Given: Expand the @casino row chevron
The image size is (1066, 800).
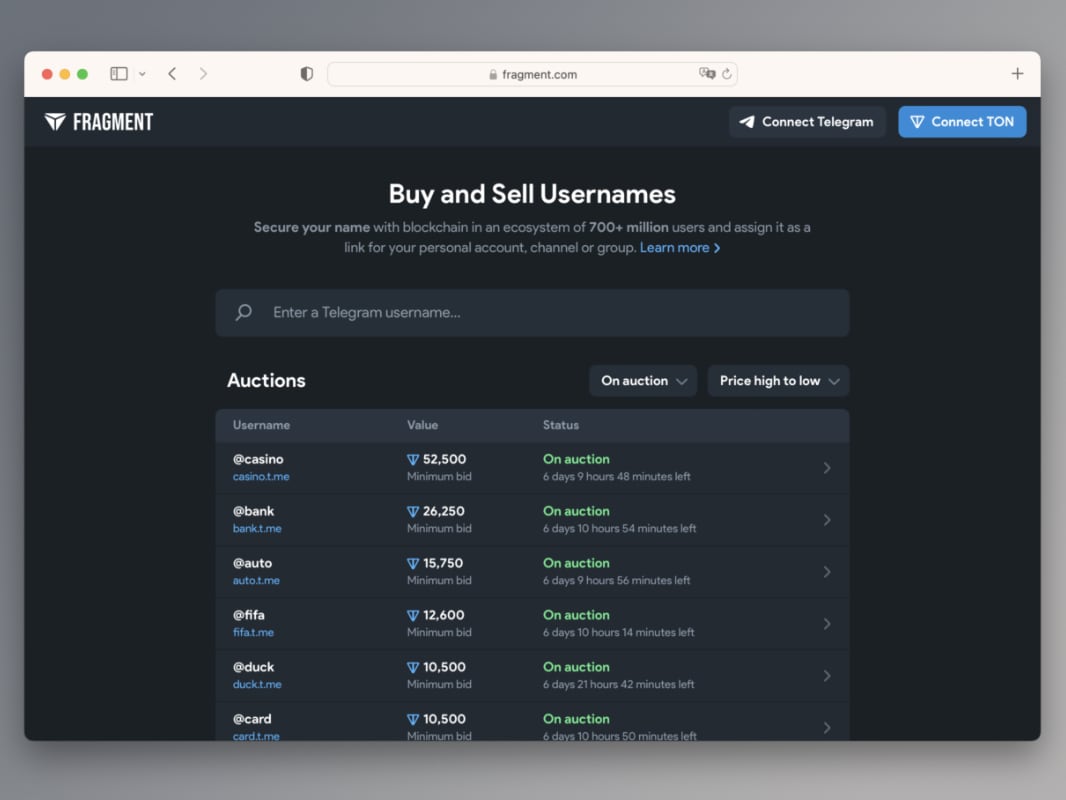Looking at the screenshot, I should [827, 468].
